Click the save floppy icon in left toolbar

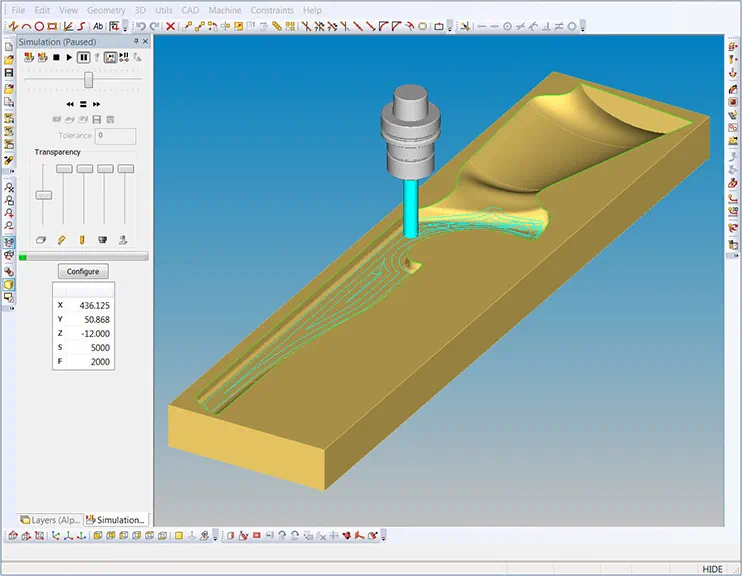9,72
